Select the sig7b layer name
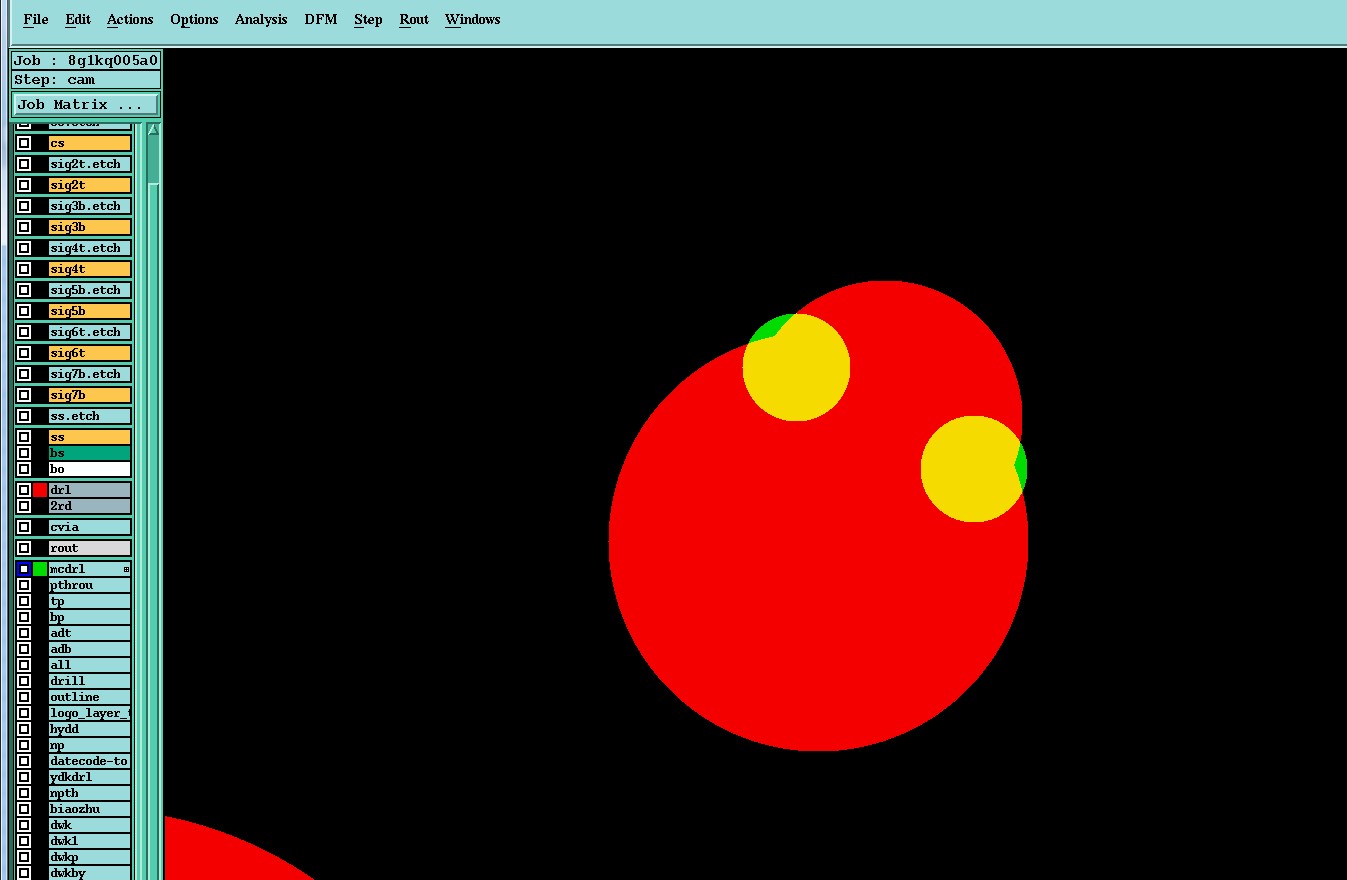 pos(90,395)
